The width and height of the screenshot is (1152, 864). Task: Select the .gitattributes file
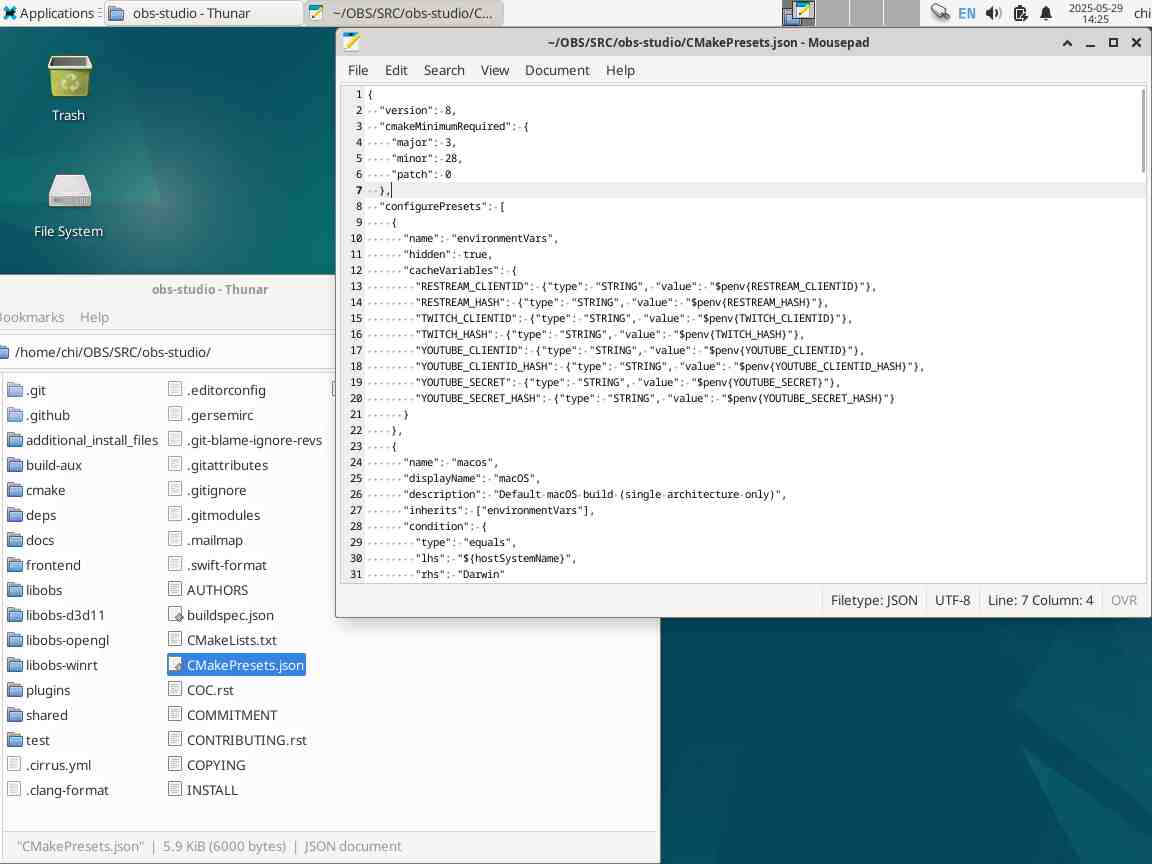pos(218,465)
